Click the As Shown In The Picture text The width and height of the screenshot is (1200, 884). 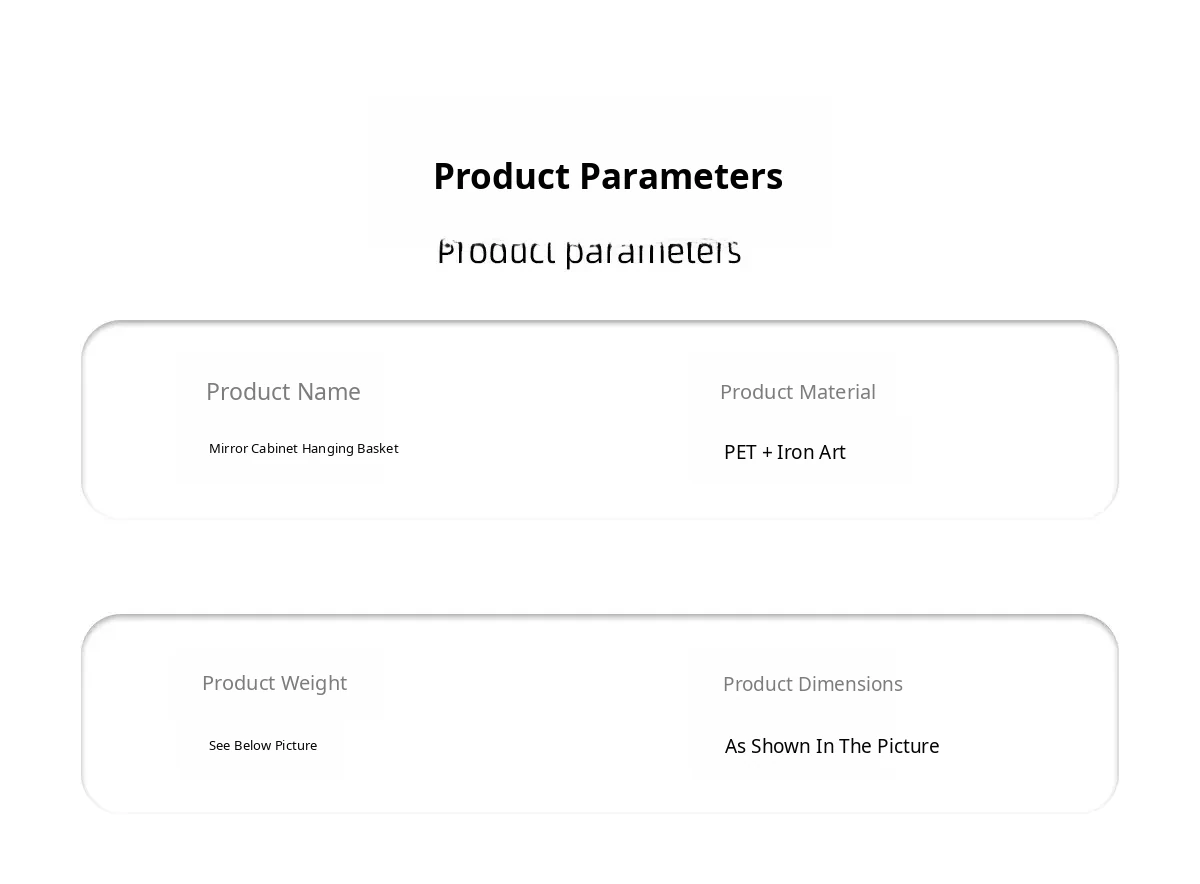(x=831, y=746)
